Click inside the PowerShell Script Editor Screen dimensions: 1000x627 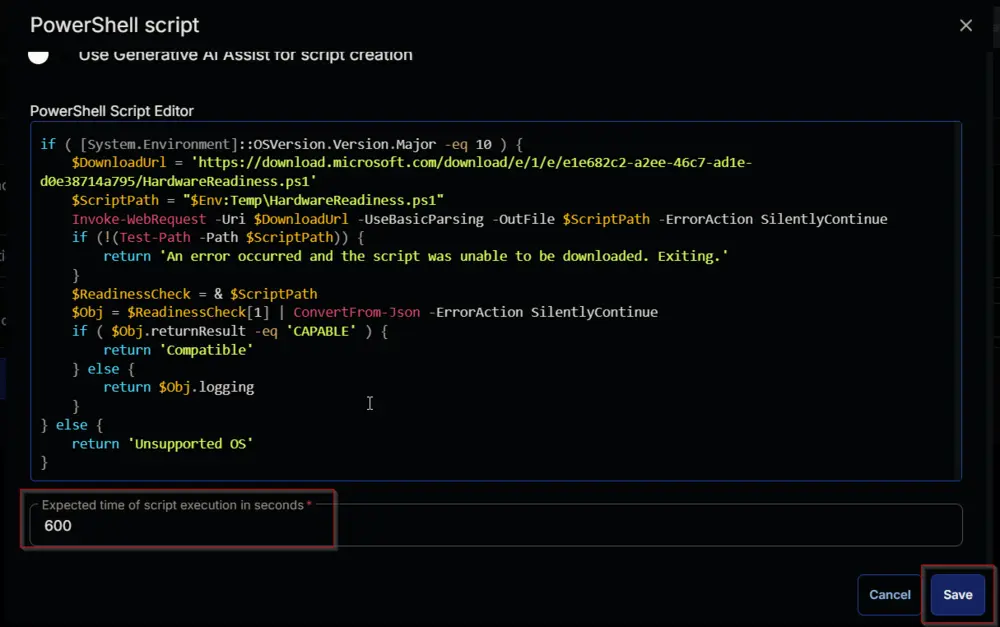[x=496, y=301]
